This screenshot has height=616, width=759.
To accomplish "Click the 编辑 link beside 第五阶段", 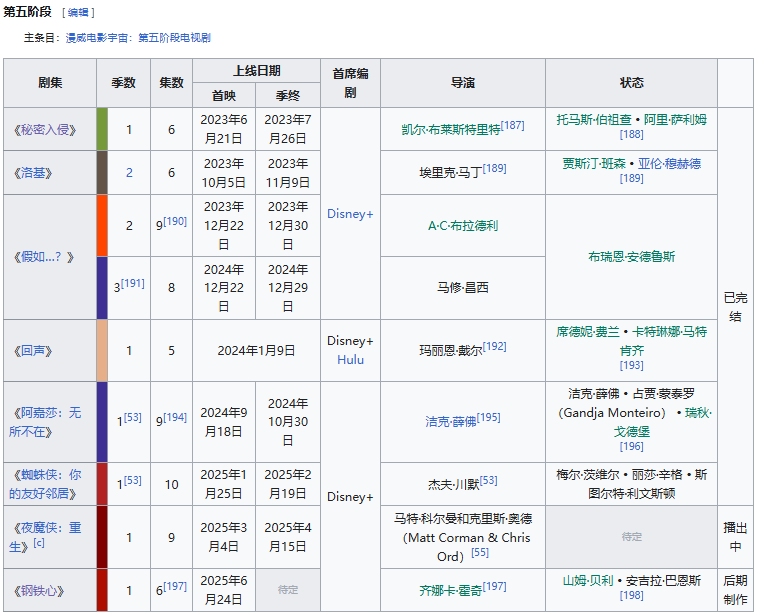I will point(78,13).
